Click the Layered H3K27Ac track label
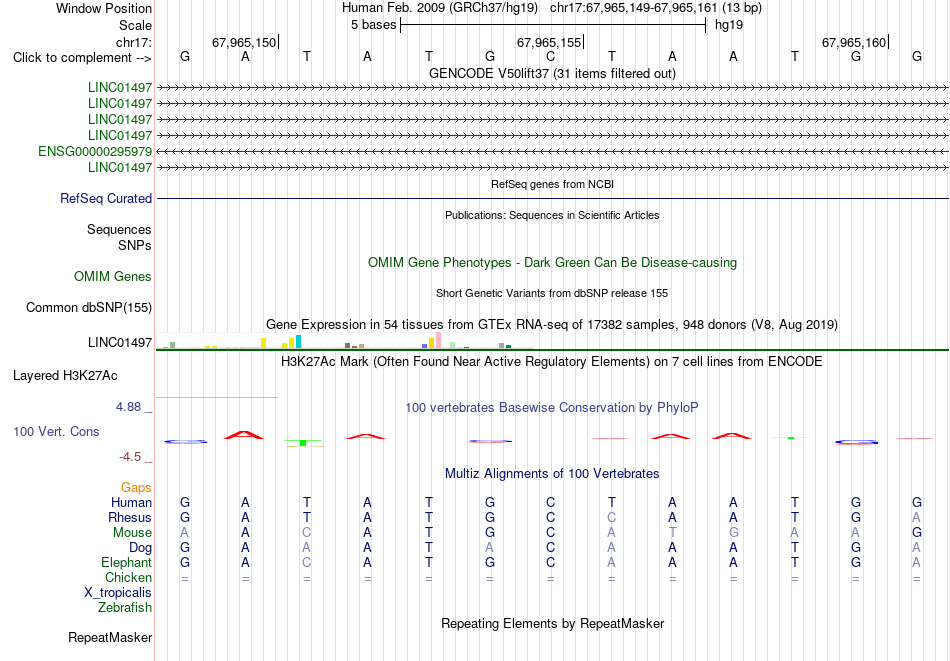This screenshot has width=950, height=661. point(65,376)
